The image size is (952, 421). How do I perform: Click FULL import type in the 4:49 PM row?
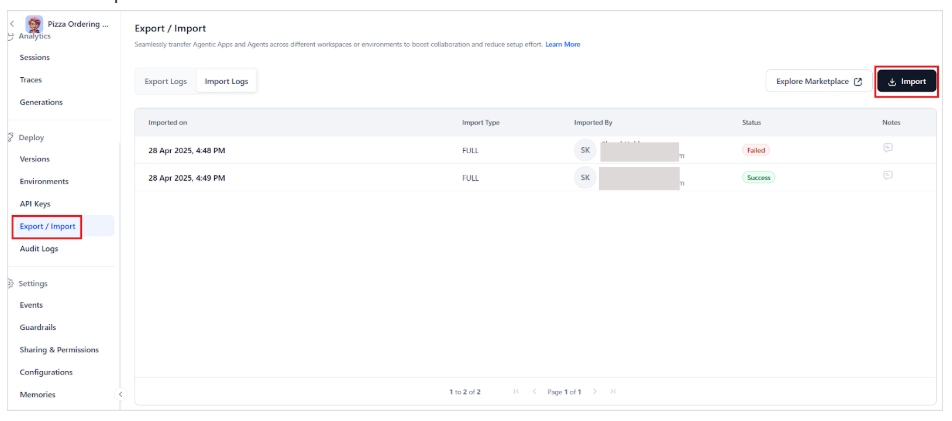(470, 178)
